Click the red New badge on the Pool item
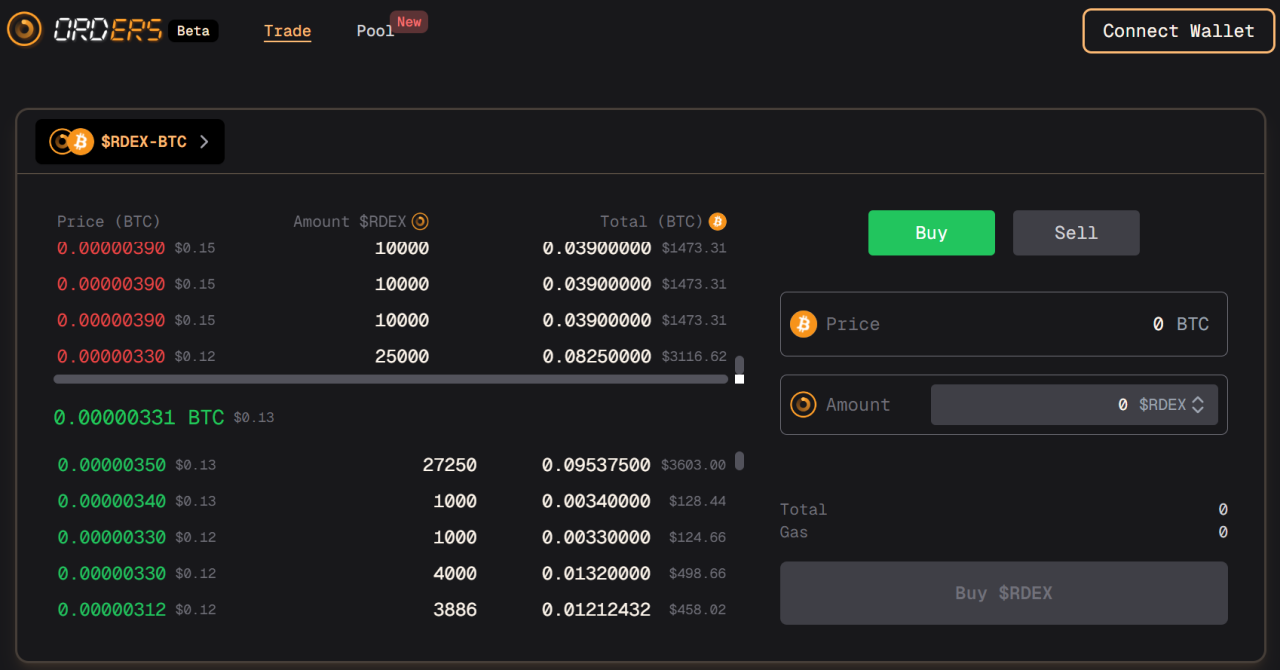Viewport: 1280px width, 670px height. tap(409, 21)
